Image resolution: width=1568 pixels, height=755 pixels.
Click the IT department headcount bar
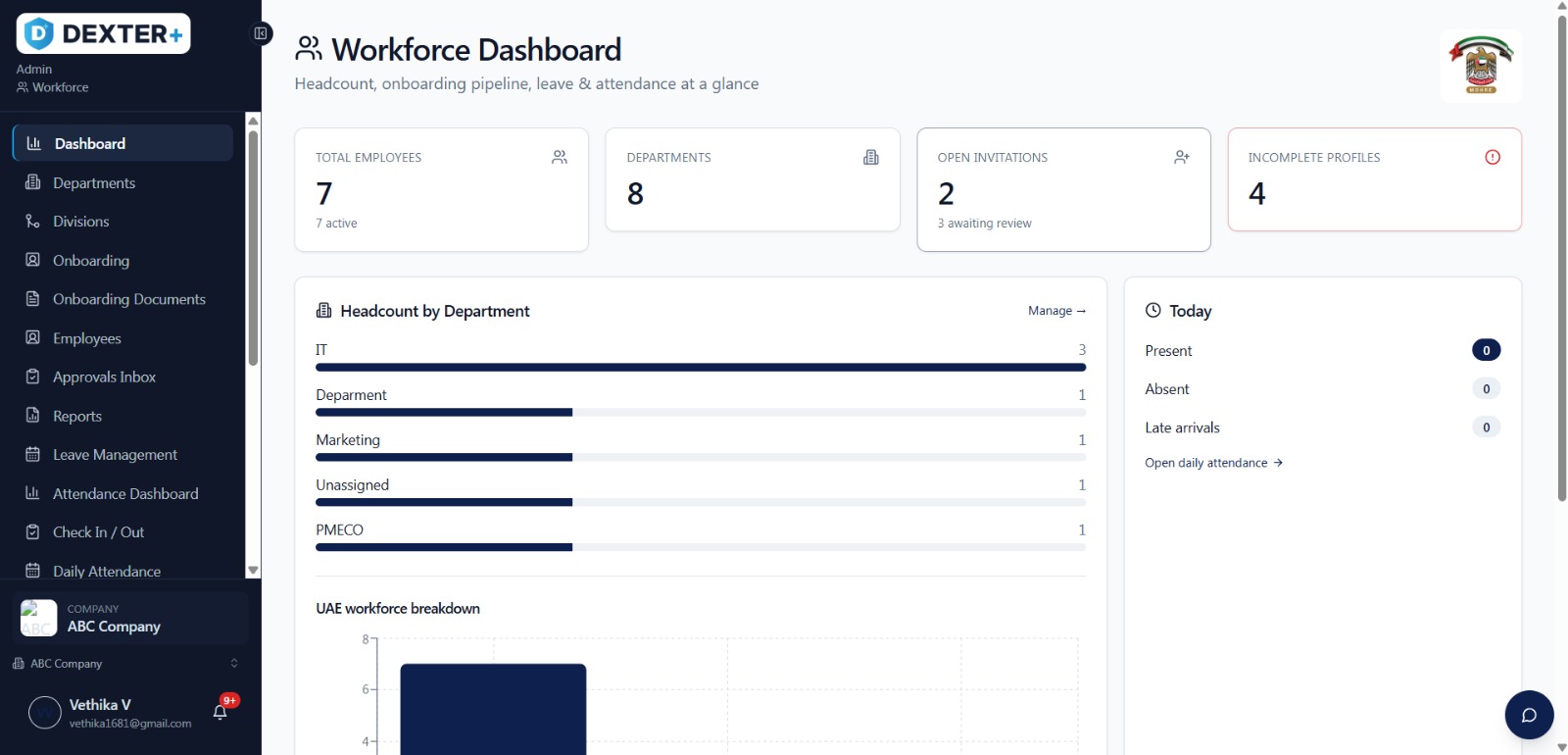(x=701, y=368)
